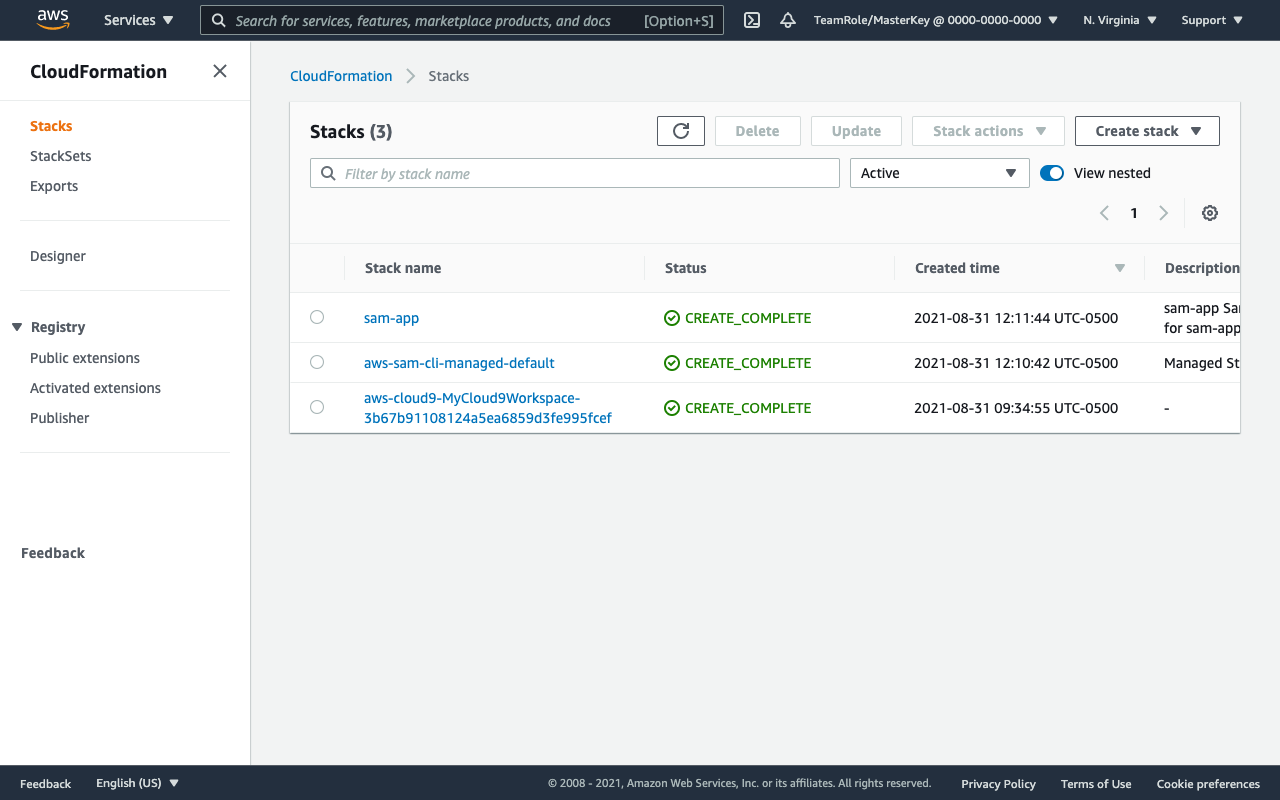Image resolution: width=1280 pixels, height=800 pixels.
Task: Open the aws-sam-cli-managed-default stack link
Action: [x=459, y=363]
